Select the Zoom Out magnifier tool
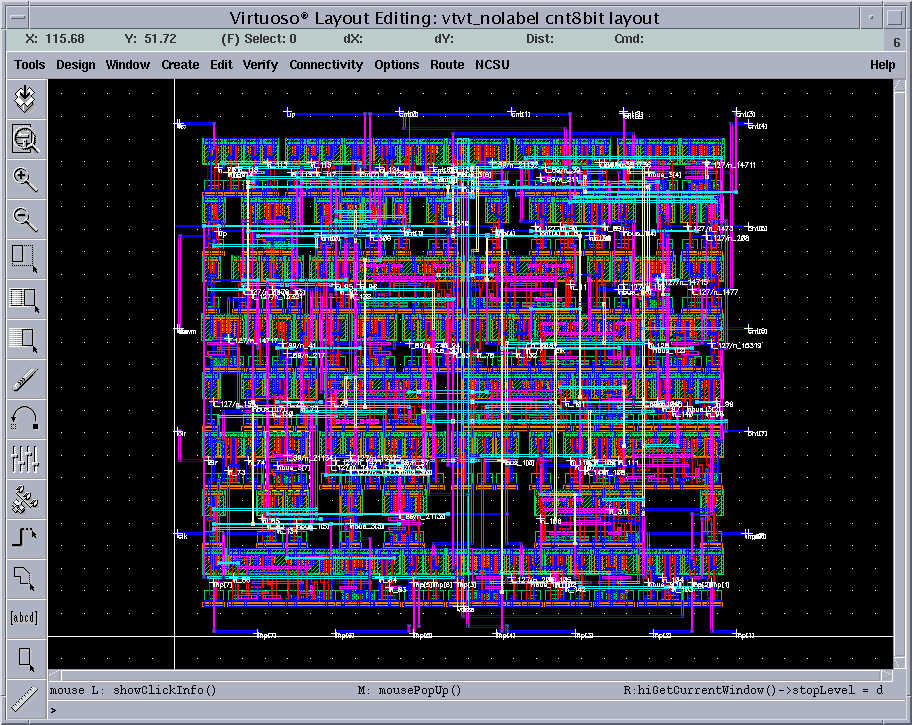This screenshot has height=725, width=912. [x=25, y=219]
